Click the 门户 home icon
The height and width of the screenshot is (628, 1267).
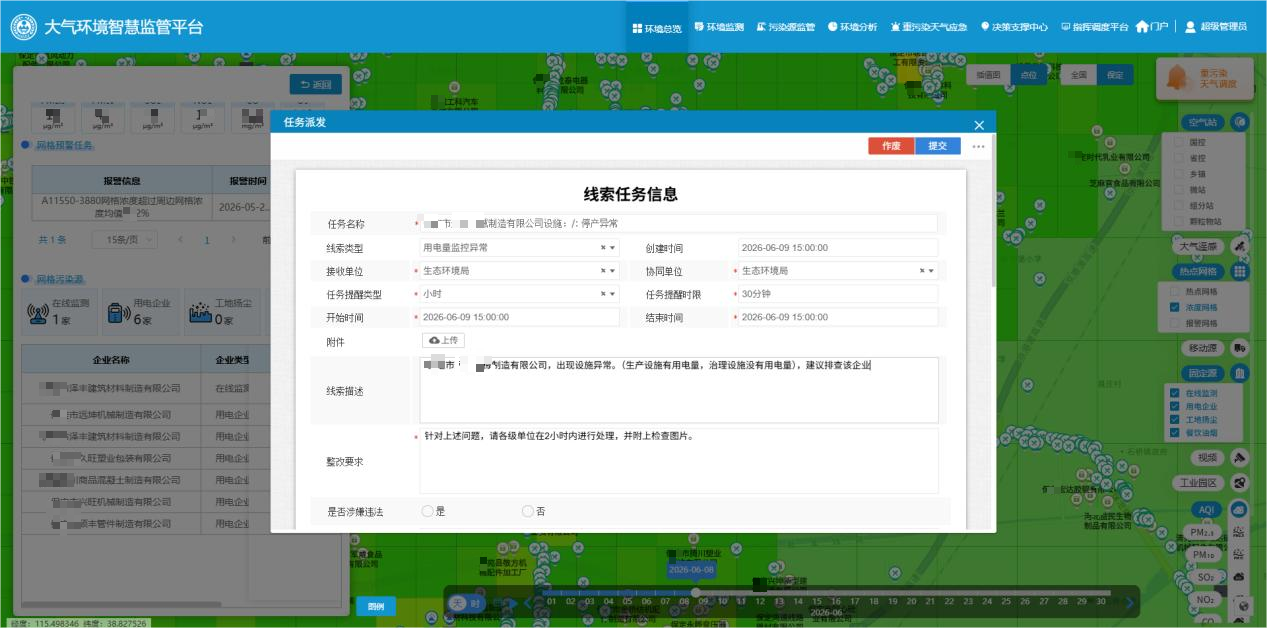pos(1142,27)
